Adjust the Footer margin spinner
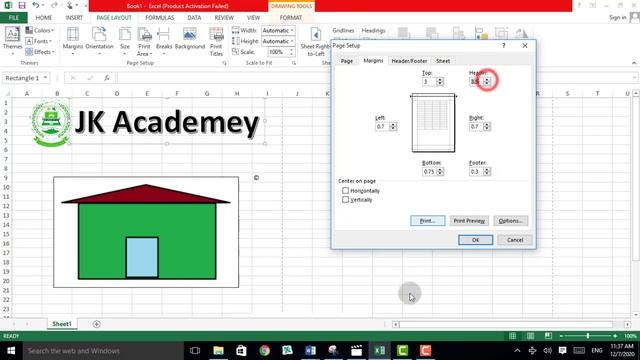 pos(487,171)
